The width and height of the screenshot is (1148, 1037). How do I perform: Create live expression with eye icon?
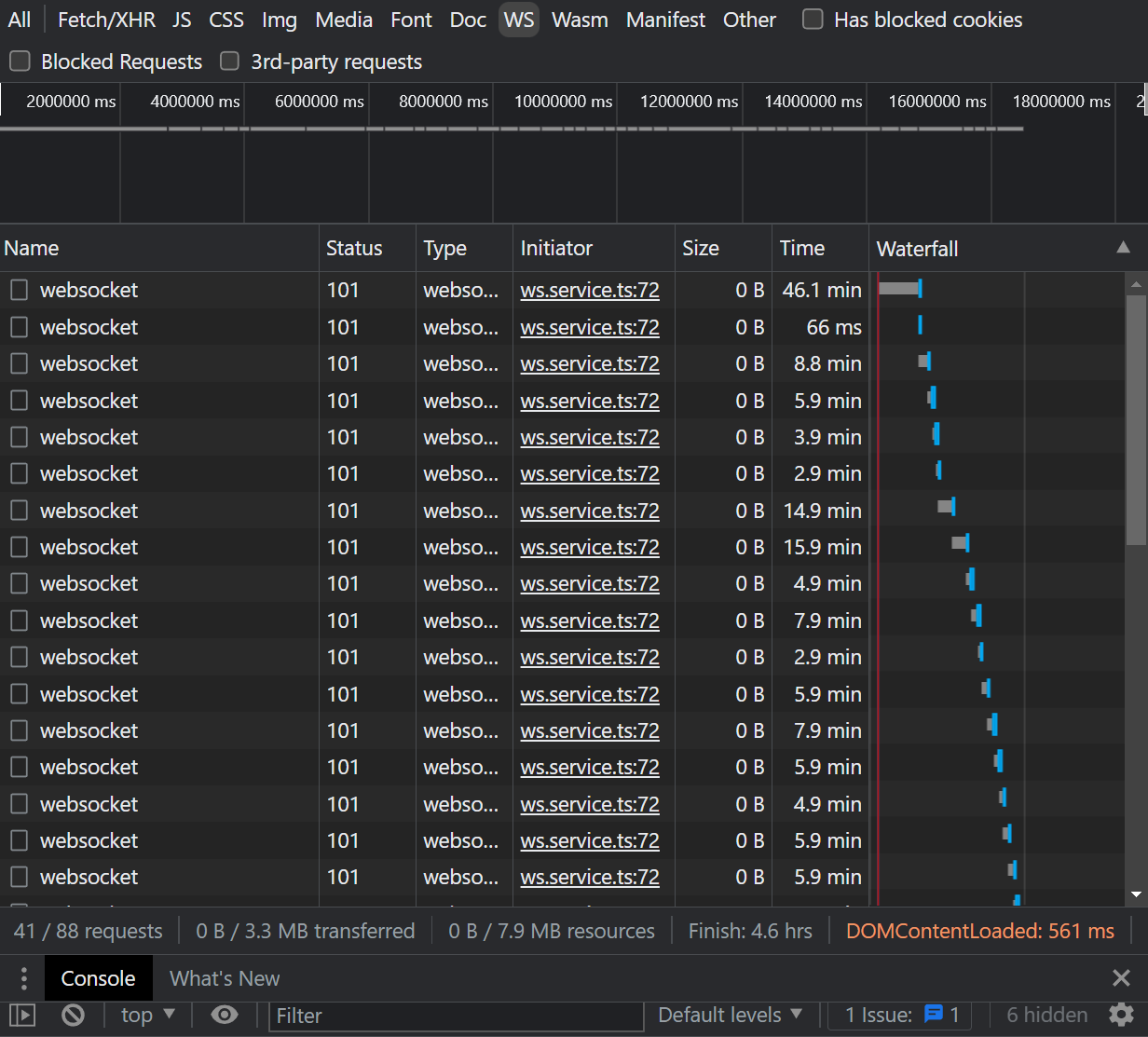[225, 1015]
